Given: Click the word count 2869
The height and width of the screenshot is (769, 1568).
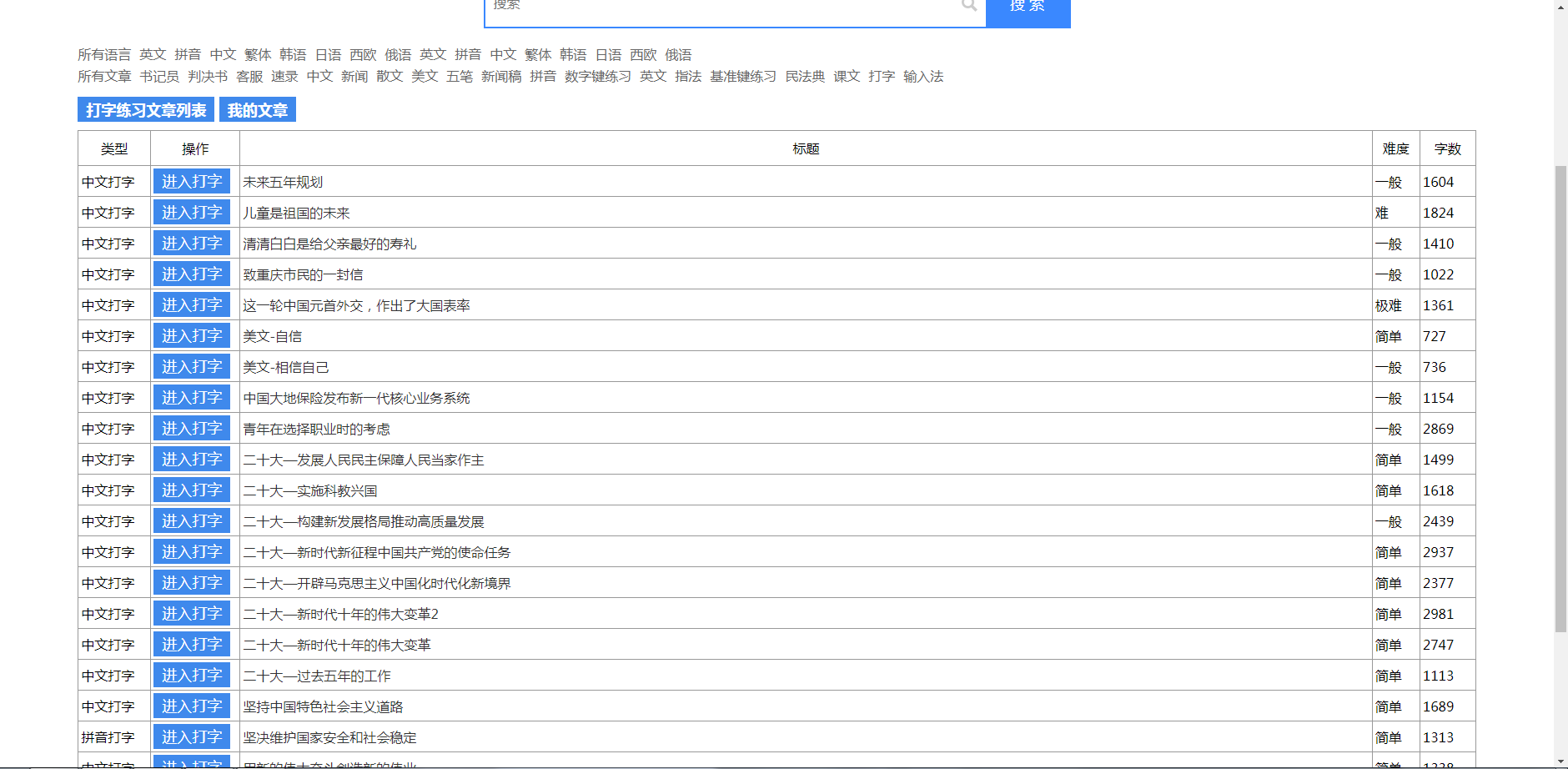Looking at the screenshot, I should (x=1438, y=429).
